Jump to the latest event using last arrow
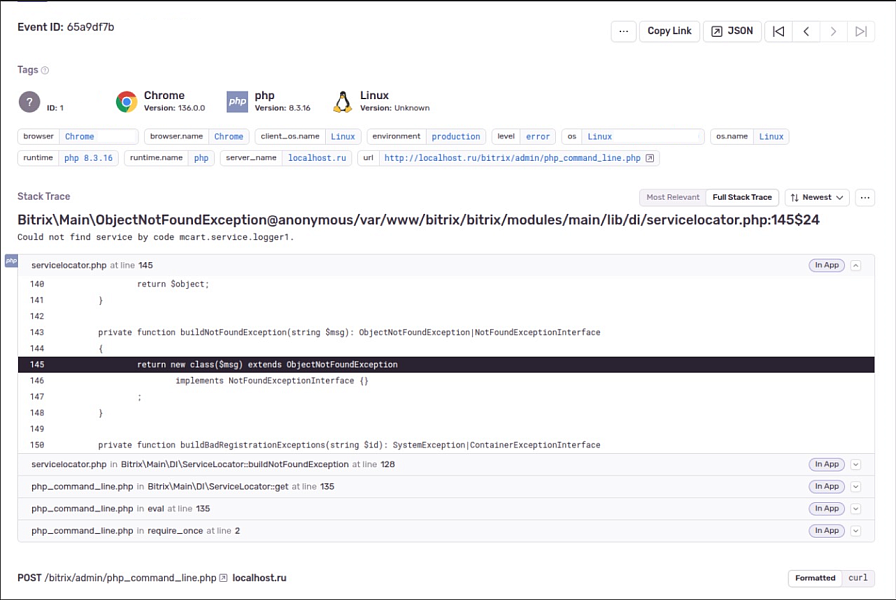 (860, 31)
